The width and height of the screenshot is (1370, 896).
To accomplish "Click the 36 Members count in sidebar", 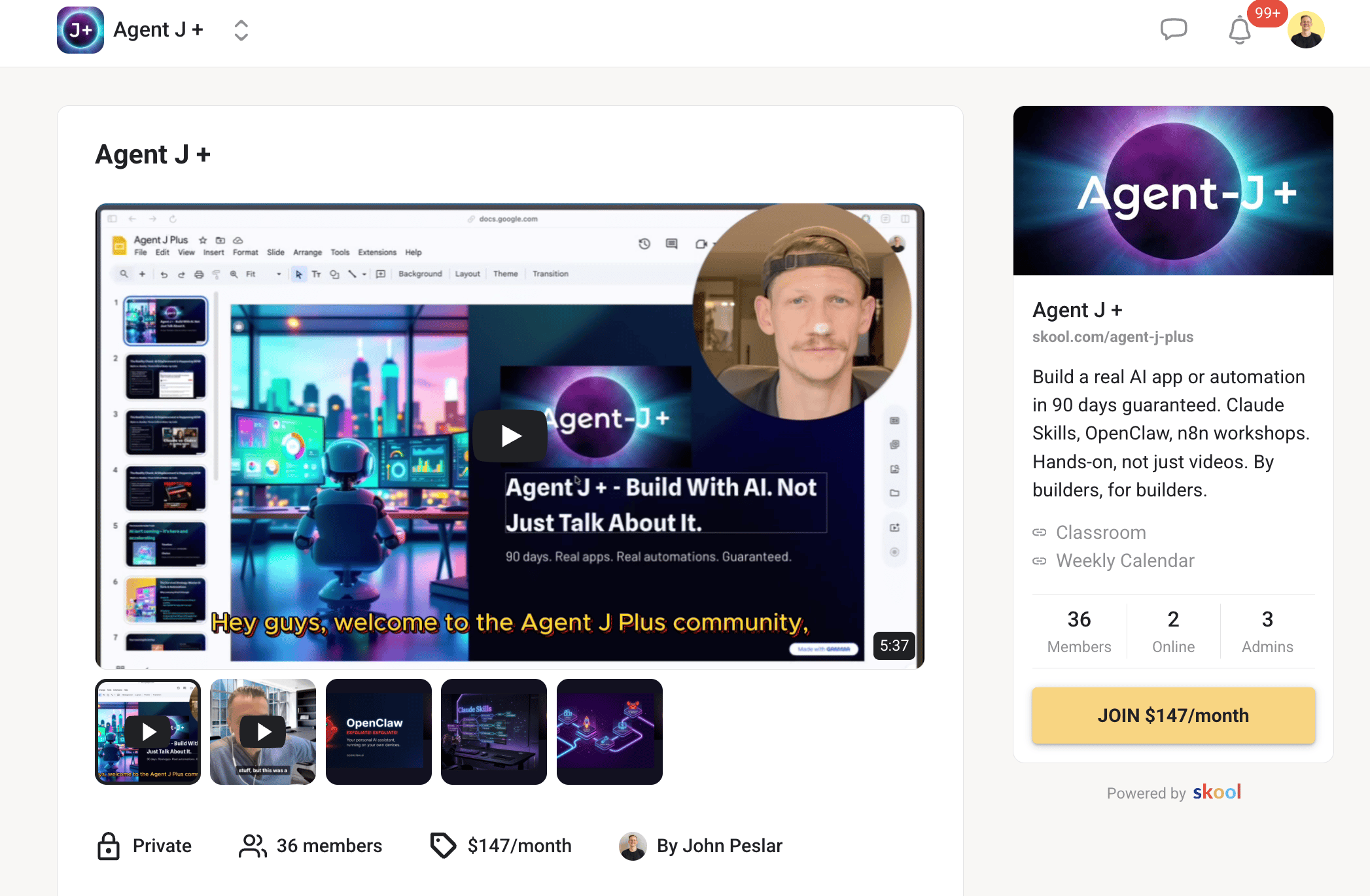I will click(1079, 631).
